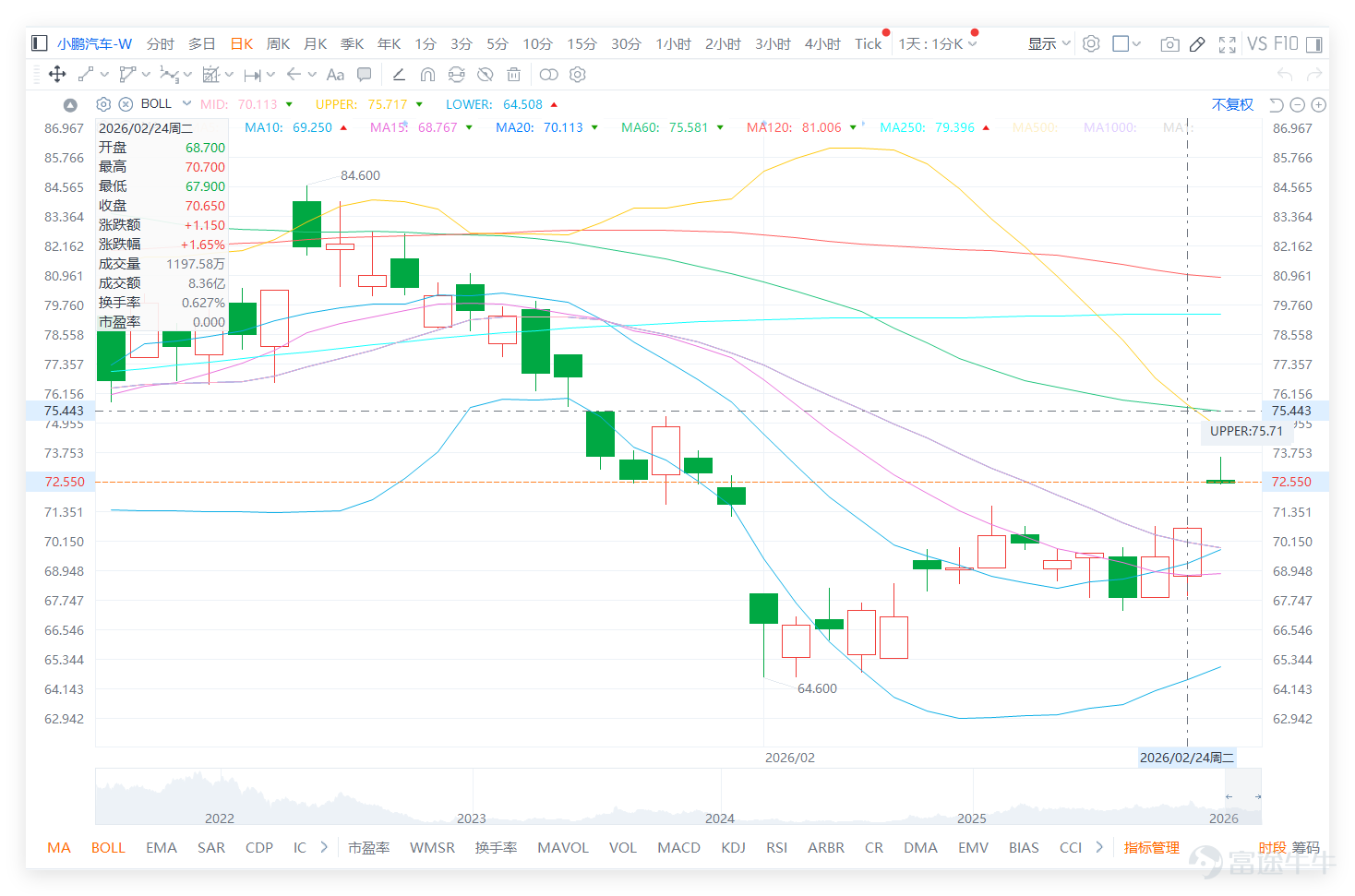Expand trend line tool dropdown arrow

tap(104, 75)
